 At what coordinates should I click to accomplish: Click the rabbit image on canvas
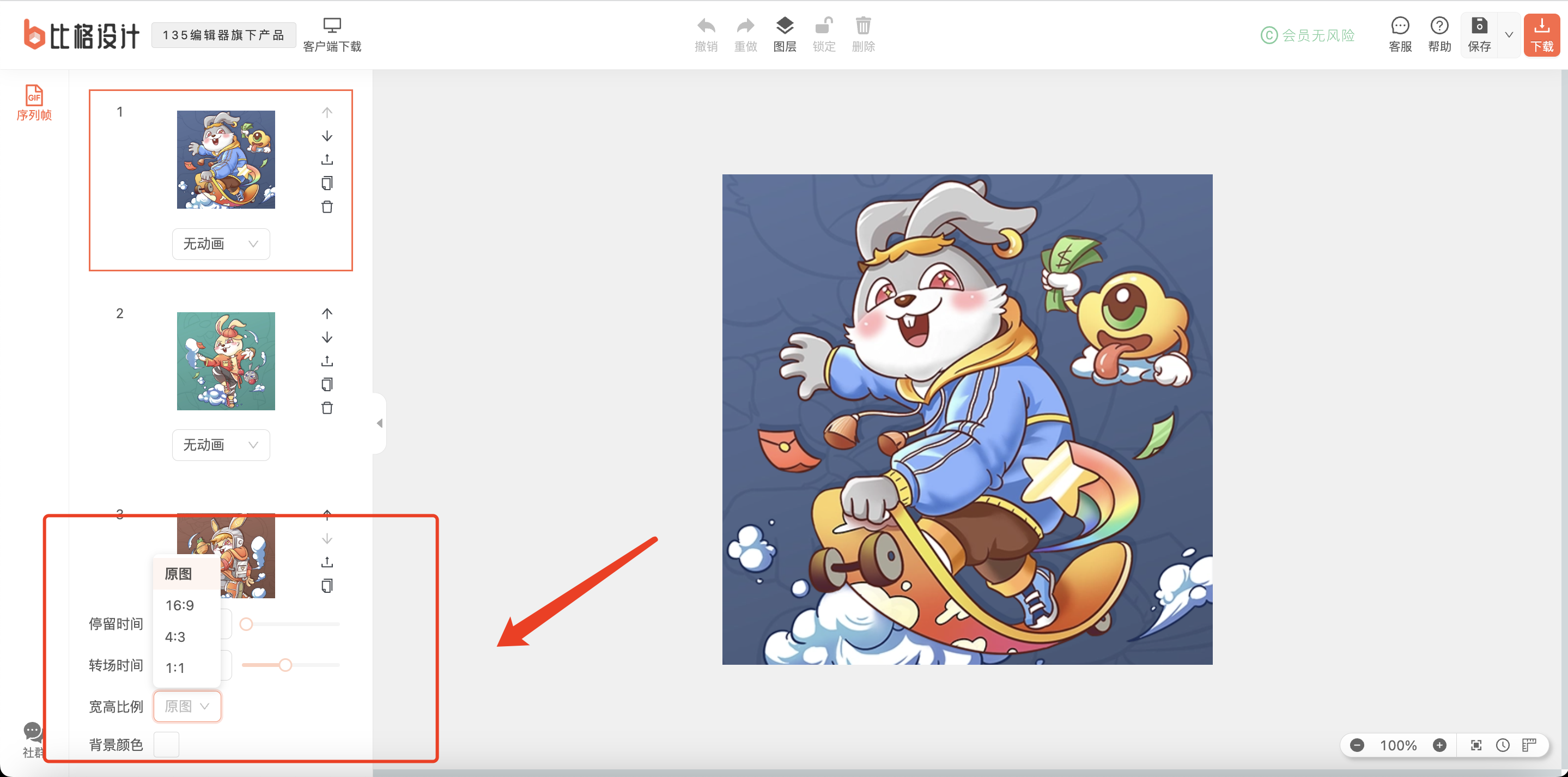(967, 419)
